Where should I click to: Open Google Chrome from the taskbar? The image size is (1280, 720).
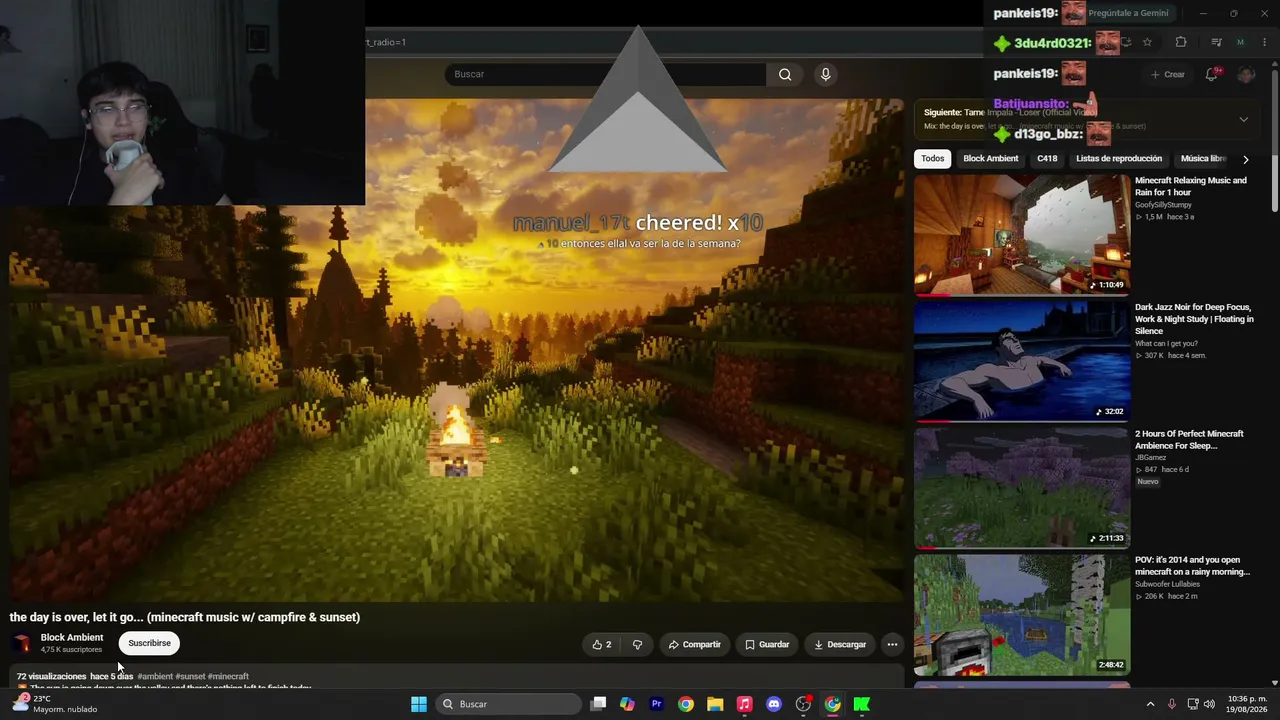[685, 704]
